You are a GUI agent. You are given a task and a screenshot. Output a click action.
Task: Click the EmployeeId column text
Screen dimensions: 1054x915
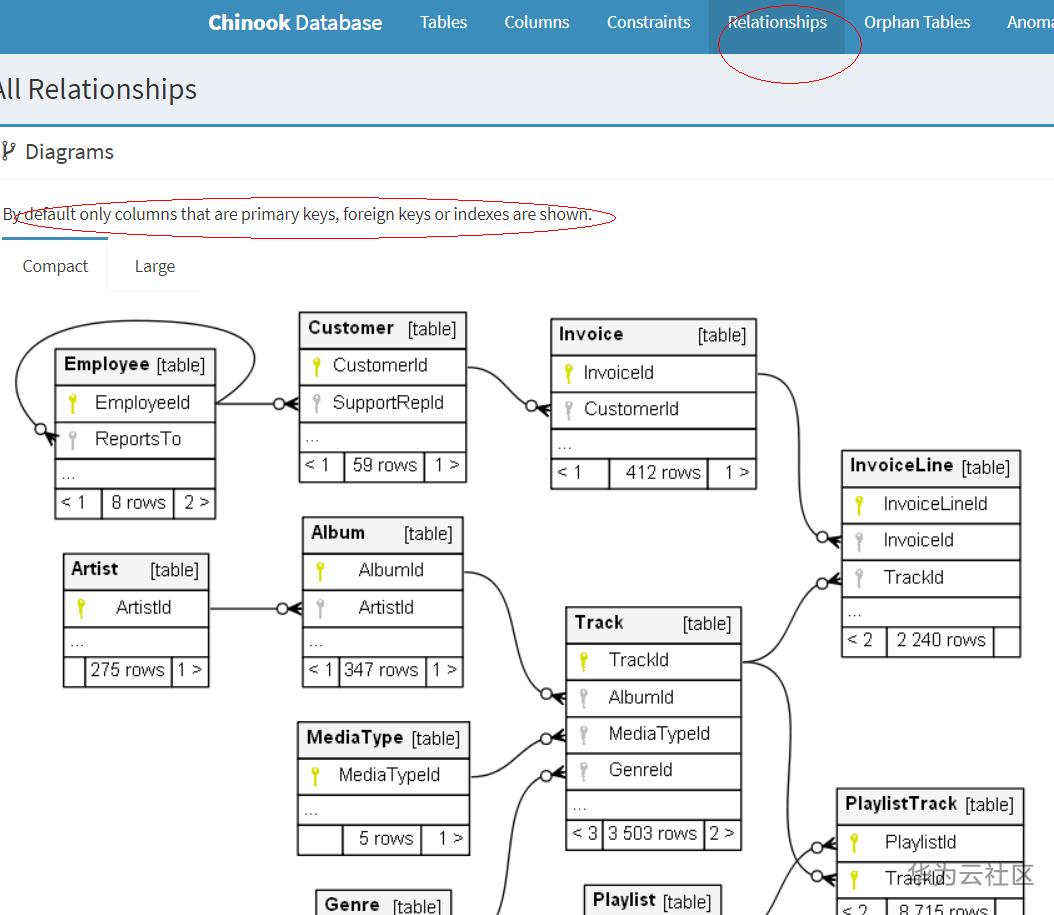coord(143,403)
